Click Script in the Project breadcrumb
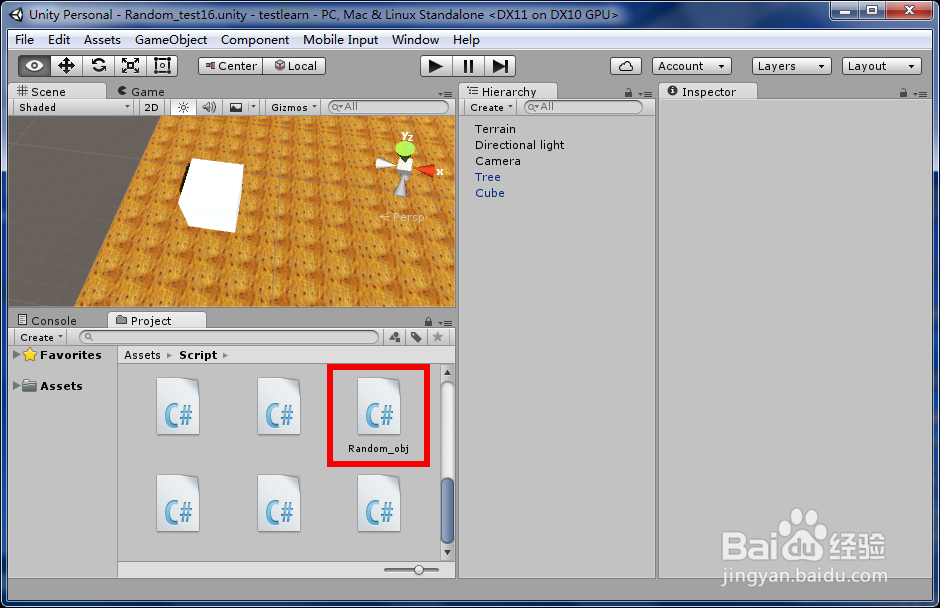Screen dimensions: 940x608 (198, 355)
